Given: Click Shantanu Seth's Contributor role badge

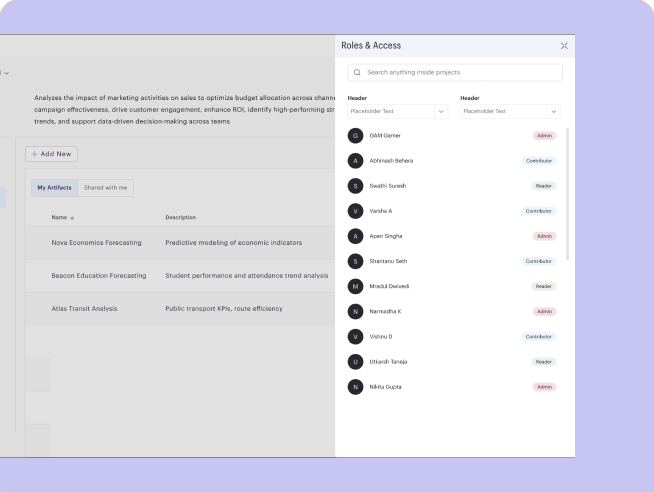Looking at the screenshot, I should coord(539,261).
